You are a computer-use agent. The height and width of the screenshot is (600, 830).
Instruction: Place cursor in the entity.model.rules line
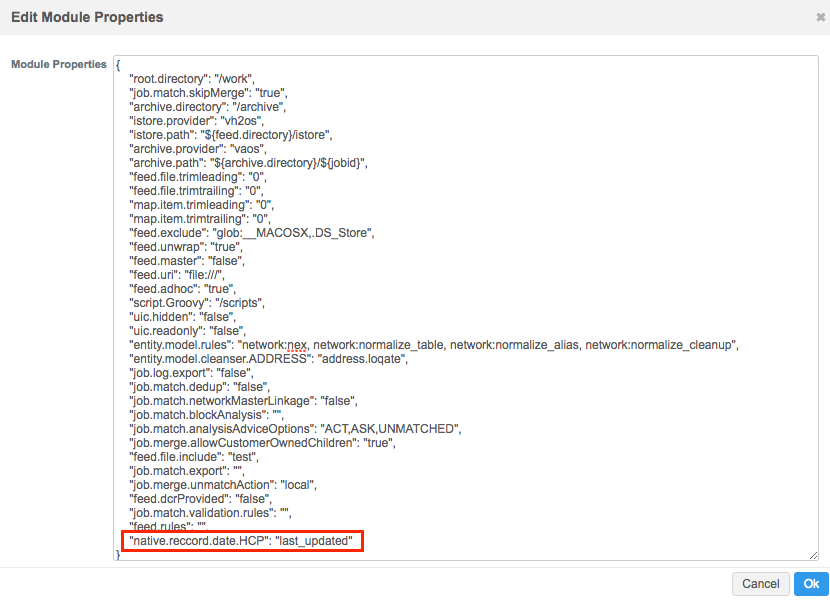click(x=434, y=345)
